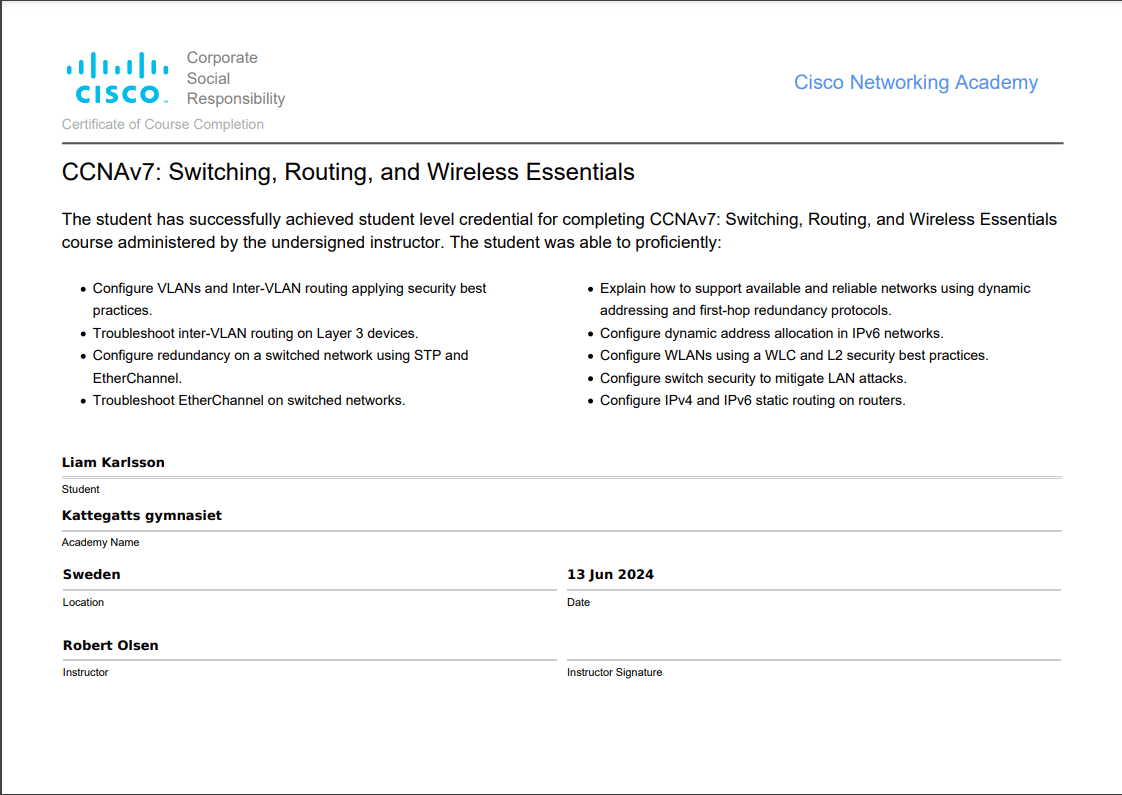Click the student name Liam Karlsson
The width and height of the screenshot is (1122, 795).
pos(113,462)
